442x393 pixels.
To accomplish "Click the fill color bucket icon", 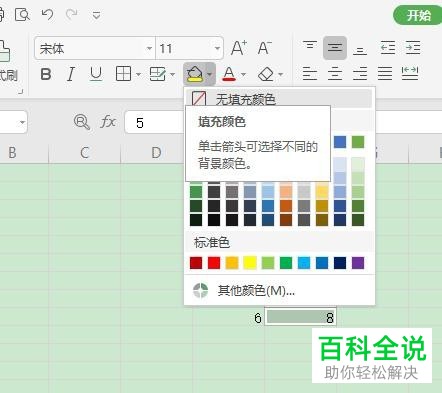I will 195,74.
